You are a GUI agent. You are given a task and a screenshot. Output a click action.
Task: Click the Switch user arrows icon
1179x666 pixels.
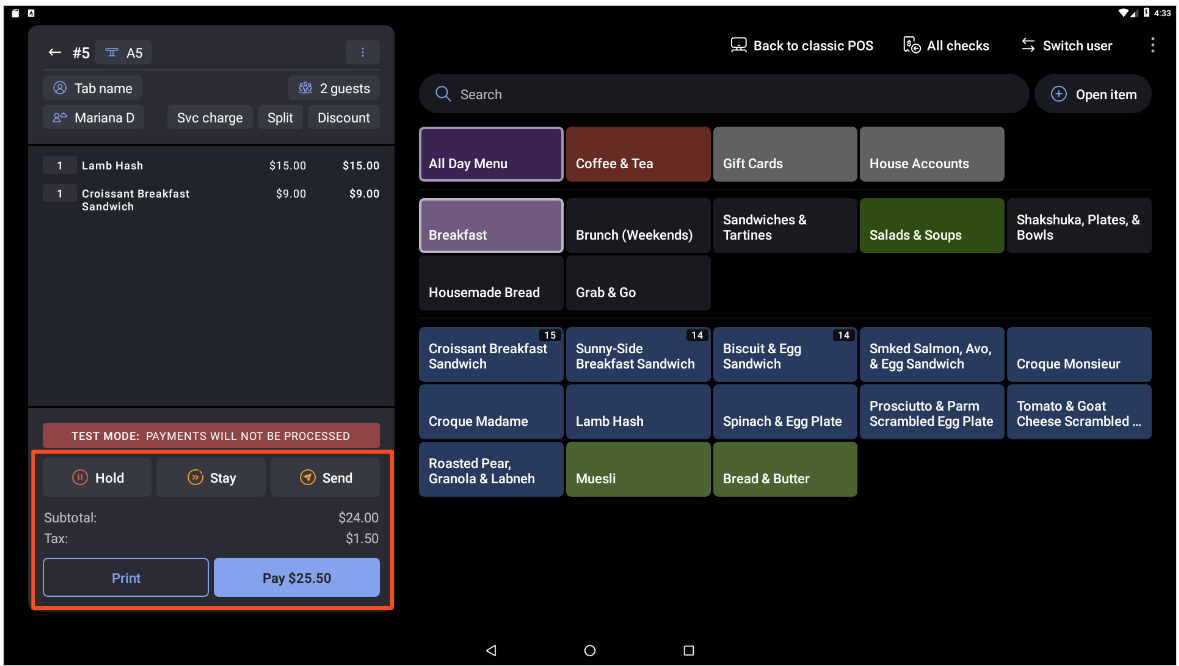(x=1027, y=45)
